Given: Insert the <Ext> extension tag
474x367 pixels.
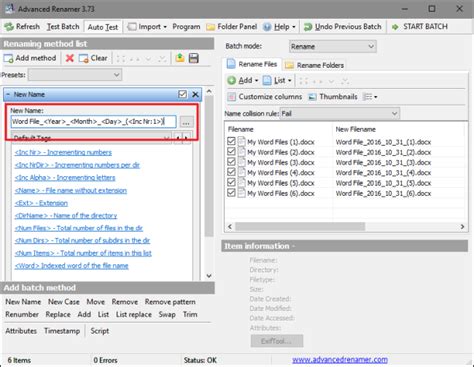Looking at the screenshot, I should [41, 203].
